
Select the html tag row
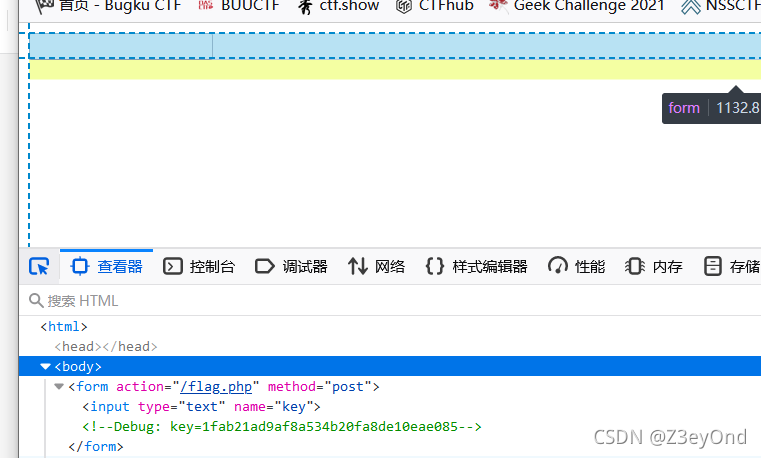390,327
